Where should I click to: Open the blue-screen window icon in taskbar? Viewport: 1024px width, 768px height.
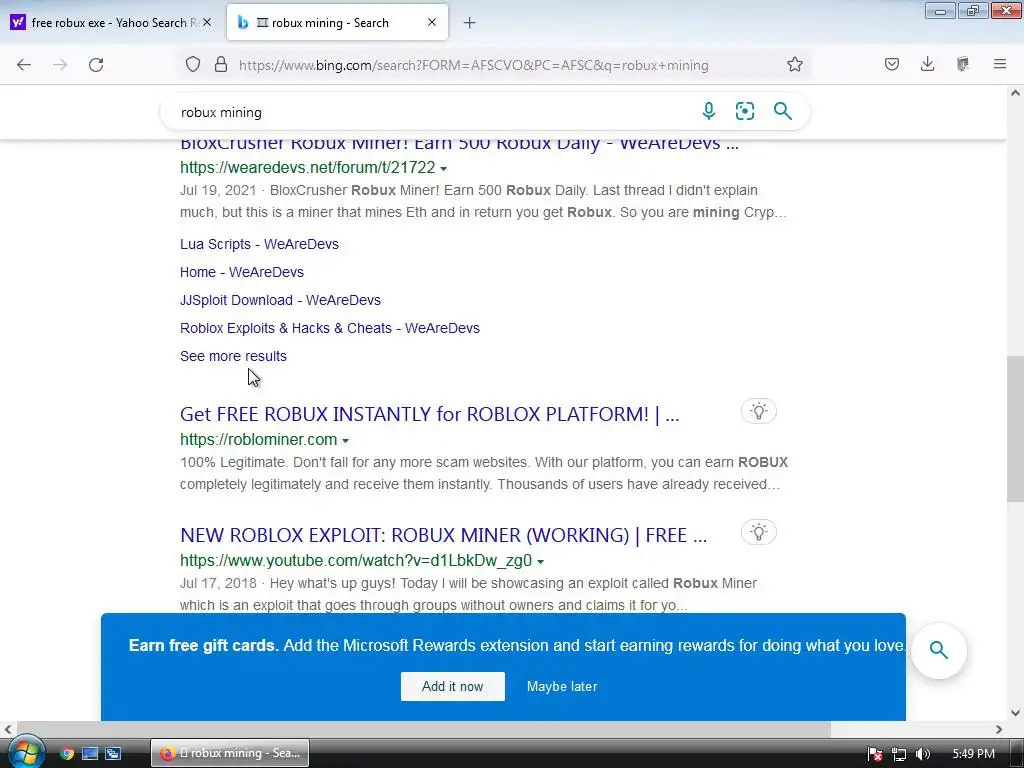[113, 753]
